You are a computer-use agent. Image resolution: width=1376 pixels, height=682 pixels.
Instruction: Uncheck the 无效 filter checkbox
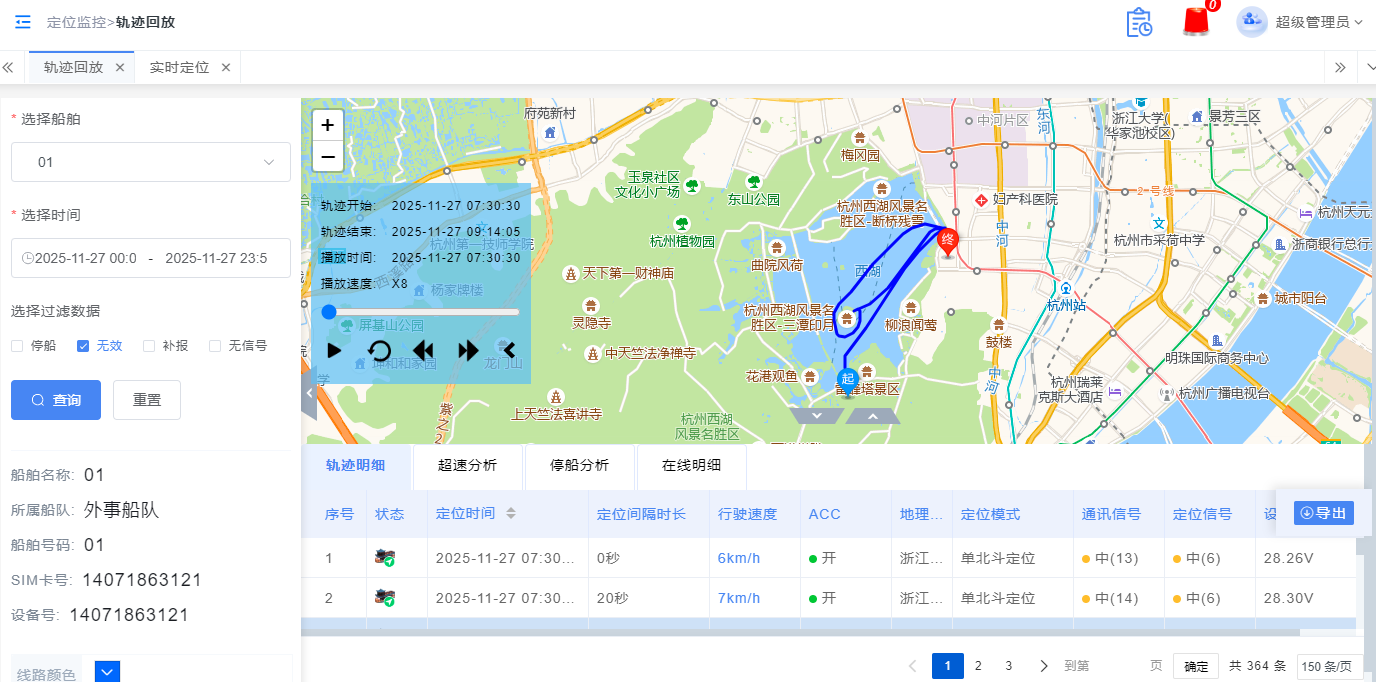pyautogui.click(x=83, y=346)
